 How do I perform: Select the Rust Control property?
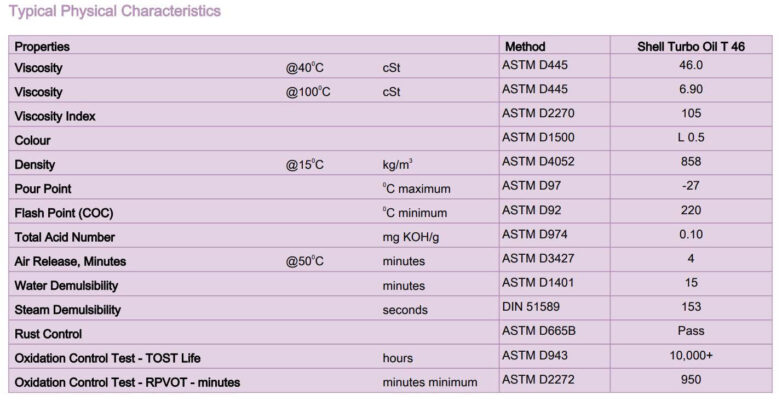click(48, 334)
